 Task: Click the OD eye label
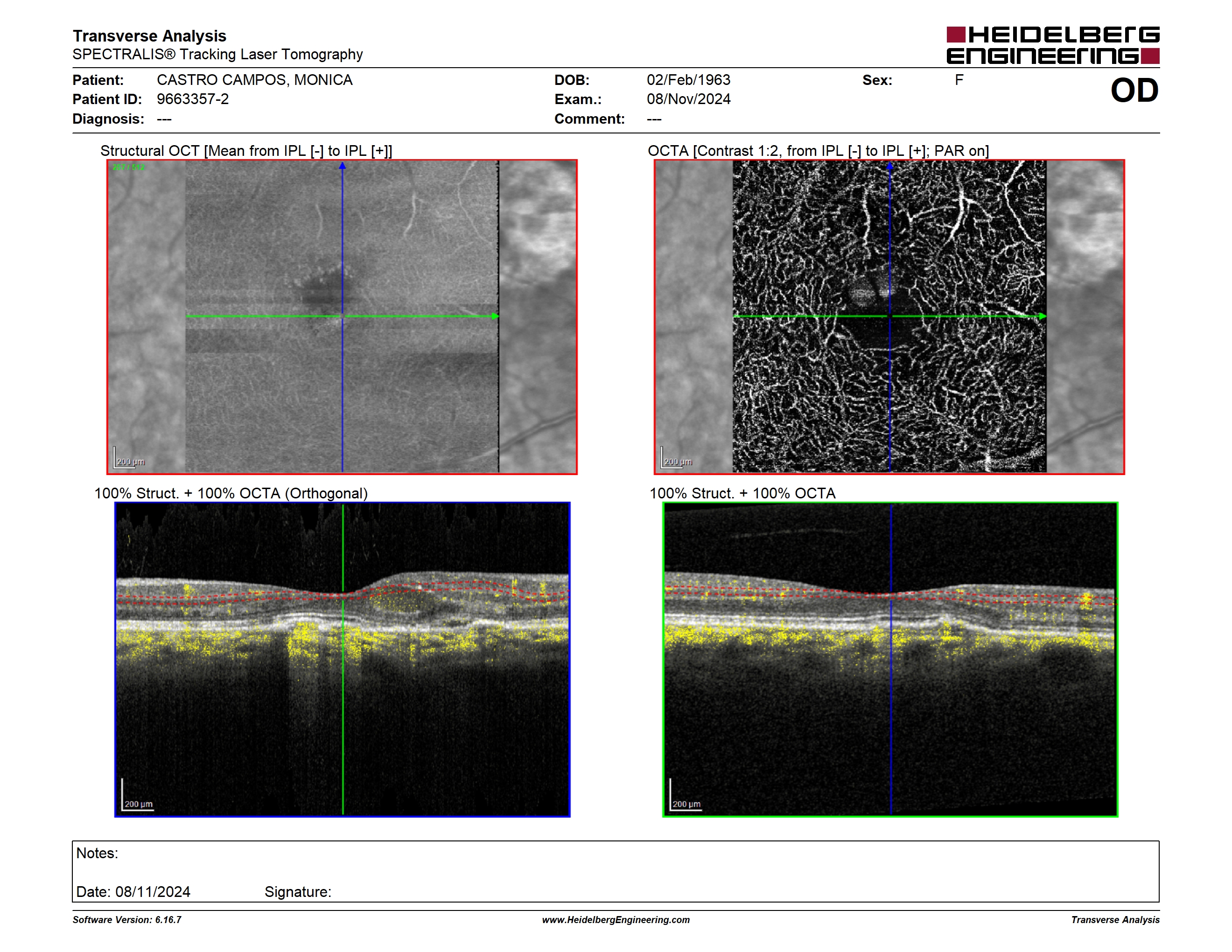coord(1134,90)
